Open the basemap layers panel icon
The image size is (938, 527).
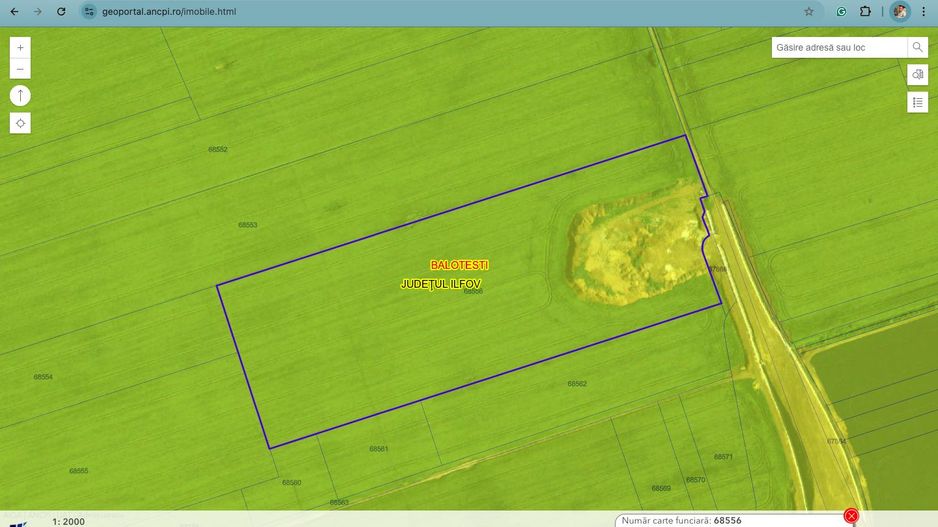[918, 75]
